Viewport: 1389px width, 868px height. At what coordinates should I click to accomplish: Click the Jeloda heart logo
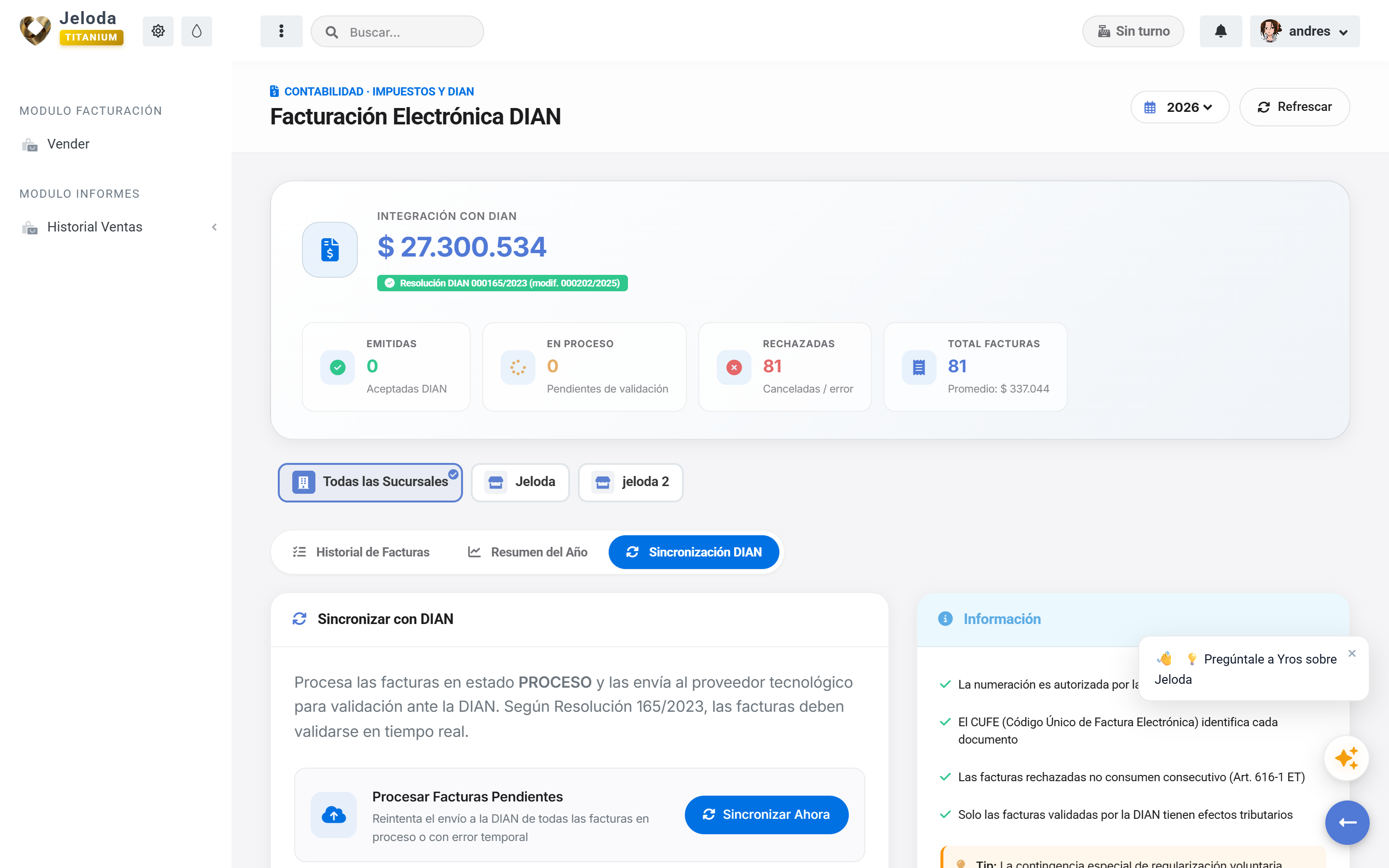pos(35,30)
